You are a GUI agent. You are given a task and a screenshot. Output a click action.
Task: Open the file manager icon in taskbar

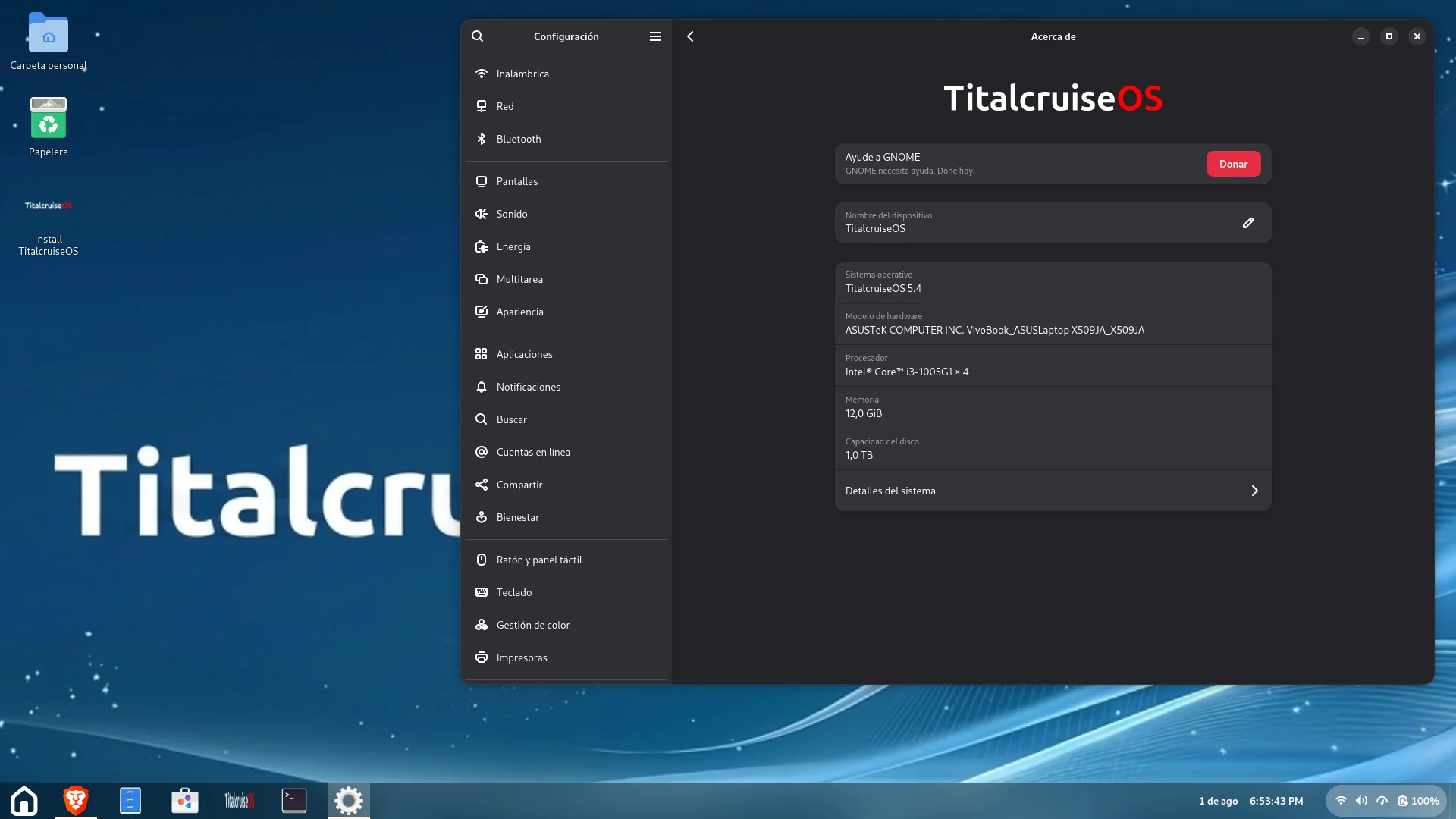point(130,801)
